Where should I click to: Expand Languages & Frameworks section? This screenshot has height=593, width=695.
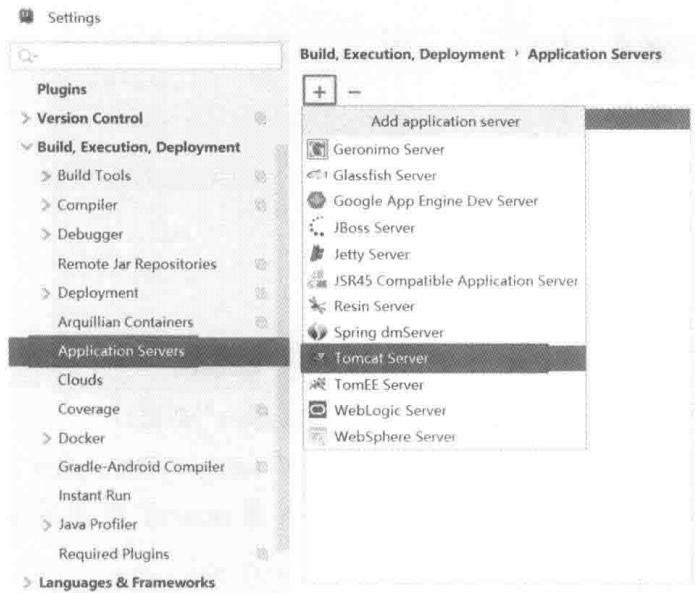click(x=27, y=582)
